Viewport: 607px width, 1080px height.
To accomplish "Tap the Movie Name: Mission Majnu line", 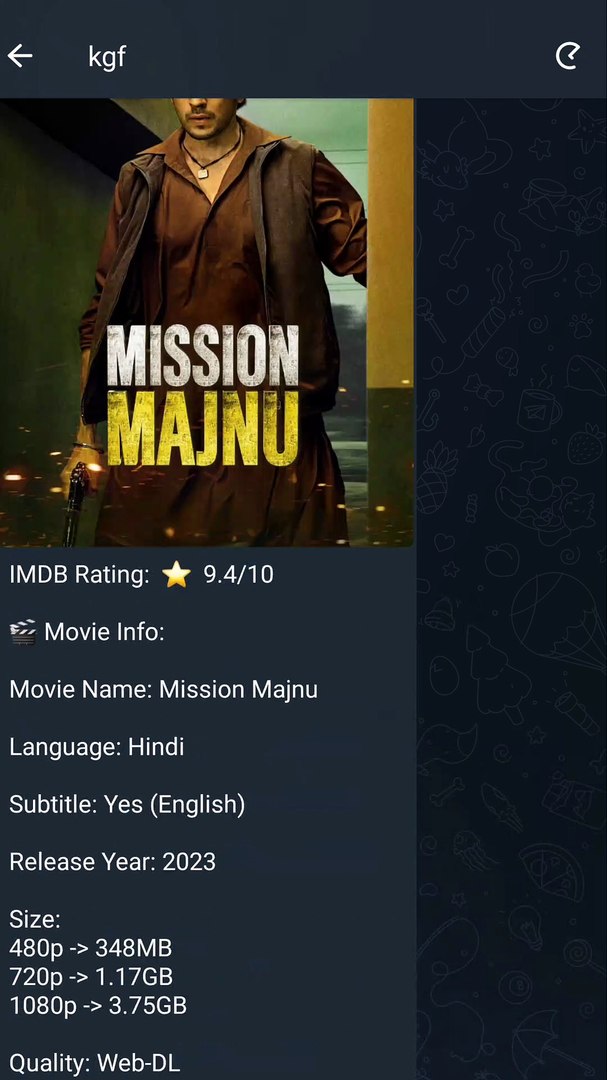I will point(163,689).
